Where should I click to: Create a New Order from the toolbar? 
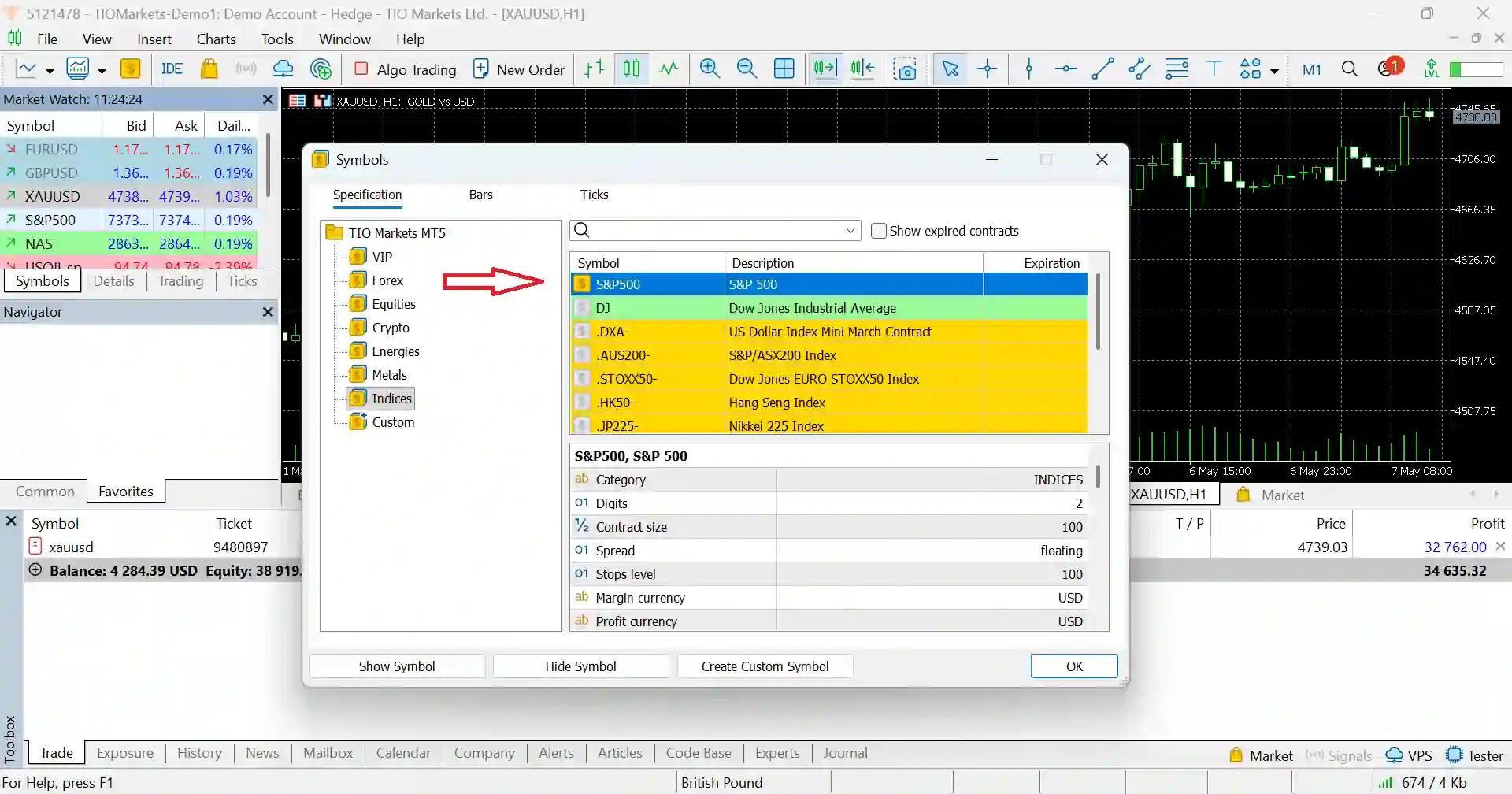(519, 69)
